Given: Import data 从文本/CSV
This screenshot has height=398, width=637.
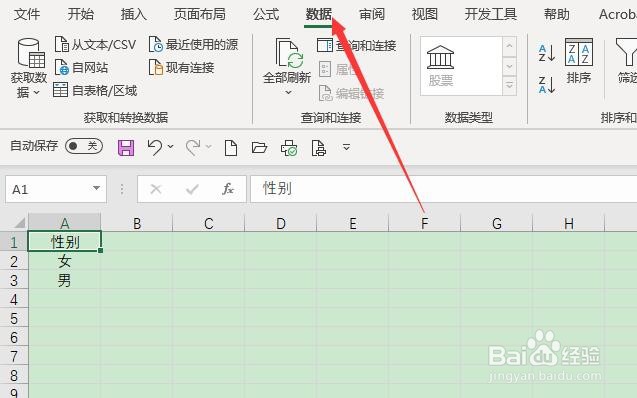Looking at the screenshot, I should pyautogui.click(x=95, y=44).
